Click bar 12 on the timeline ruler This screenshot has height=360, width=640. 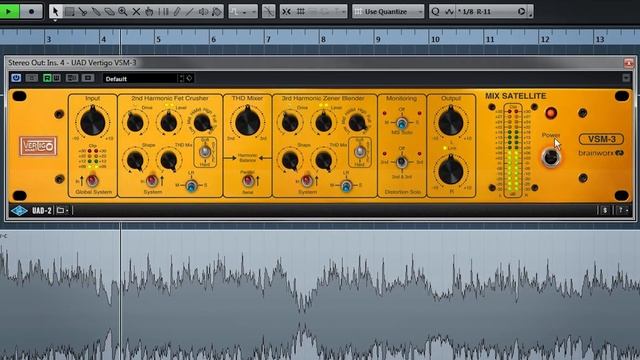(544, 39)
